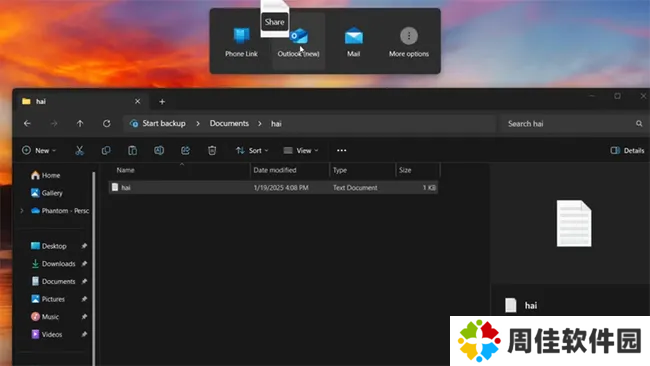Click chevron after Documents breadcrumb
Image resolution: width=650 pixels, height=366 pixels.
point(260,124)
